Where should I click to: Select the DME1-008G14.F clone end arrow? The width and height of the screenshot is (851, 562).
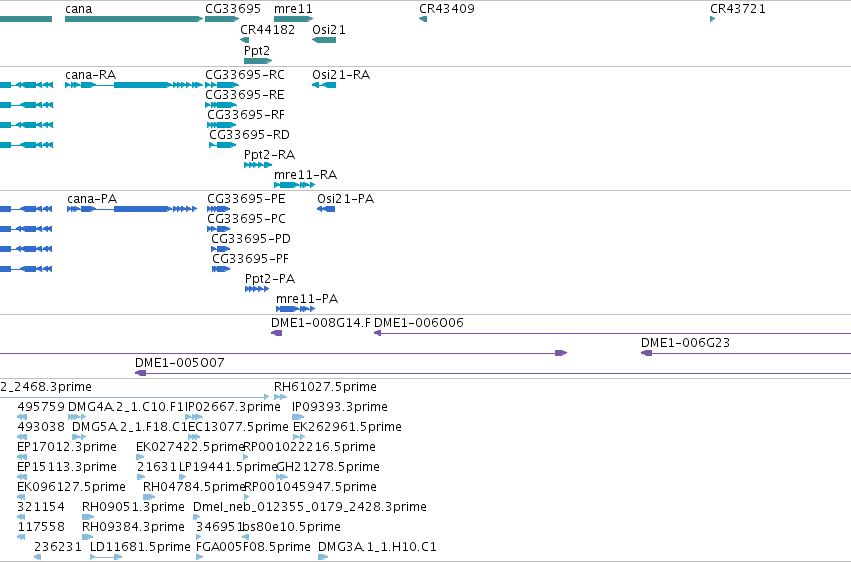(277, 333)
